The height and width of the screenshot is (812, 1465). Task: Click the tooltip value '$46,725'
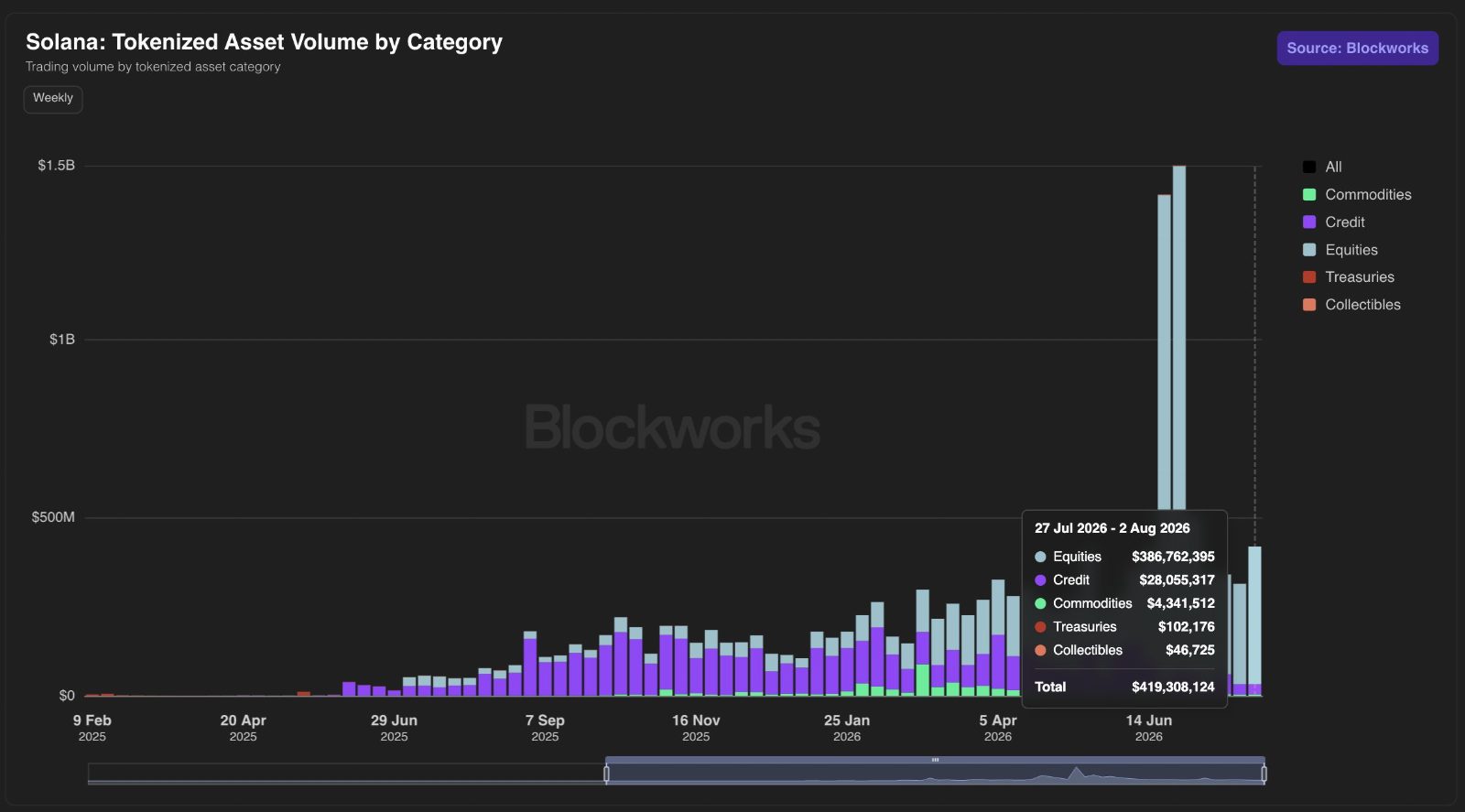pyautogui.click(x=1189, y=650)
